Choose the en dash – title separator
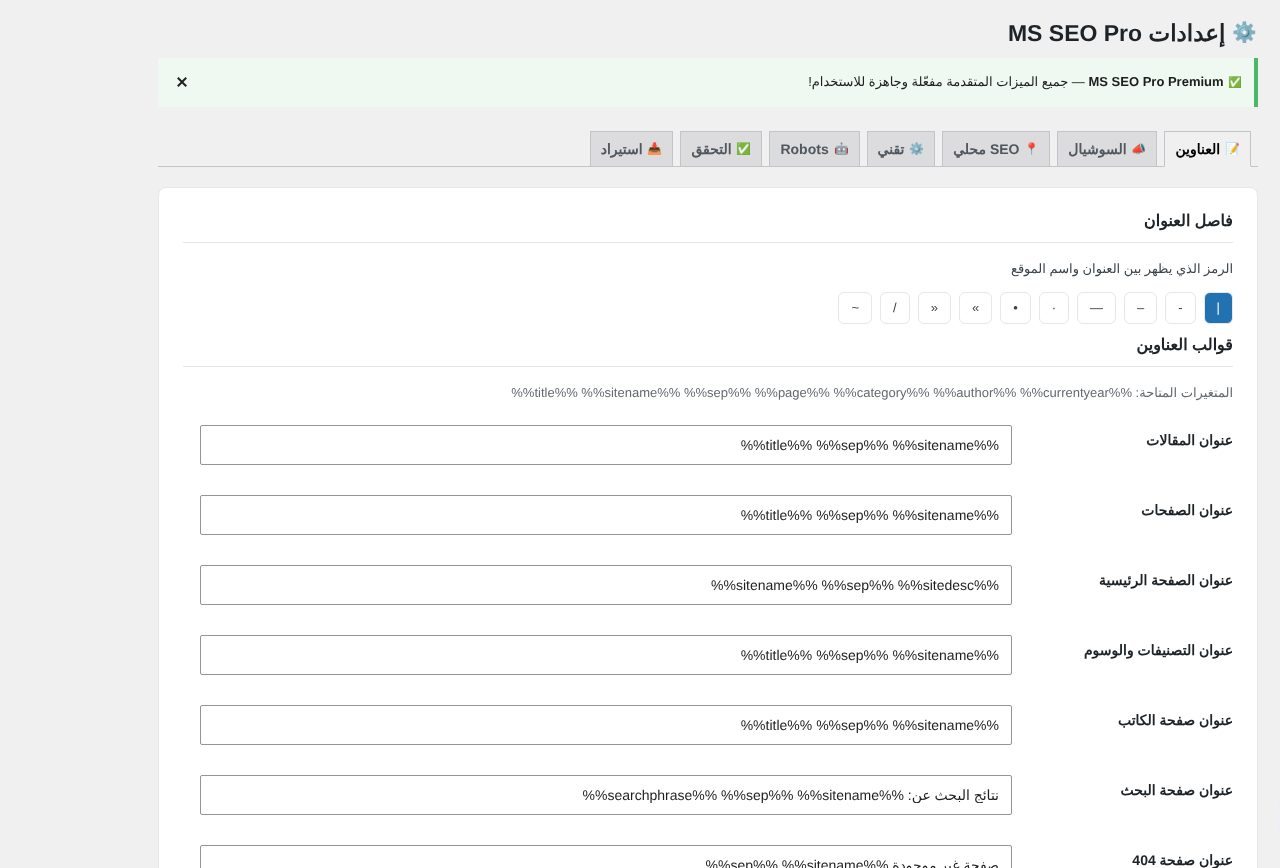 (1140, 308)
